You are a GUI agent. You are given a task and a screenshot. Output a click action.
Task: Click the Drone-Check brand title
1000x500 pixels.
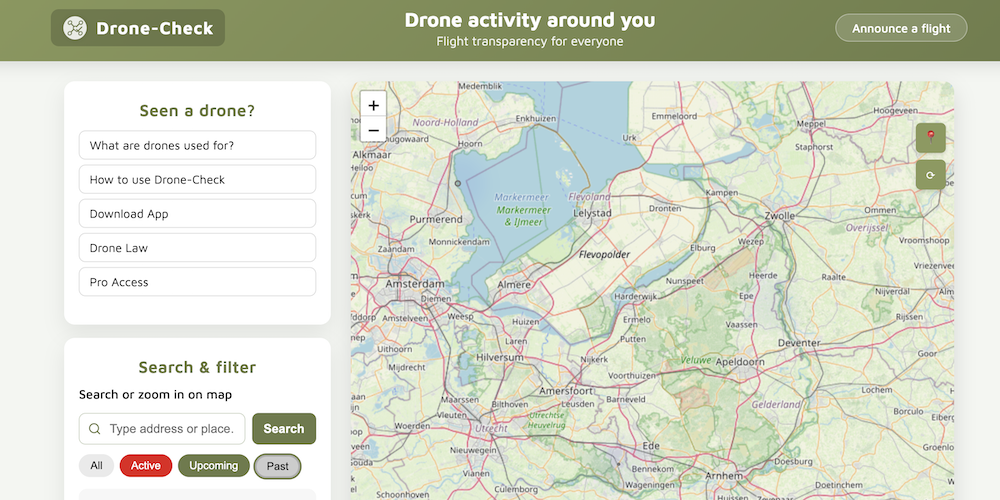tap(154, 28)
